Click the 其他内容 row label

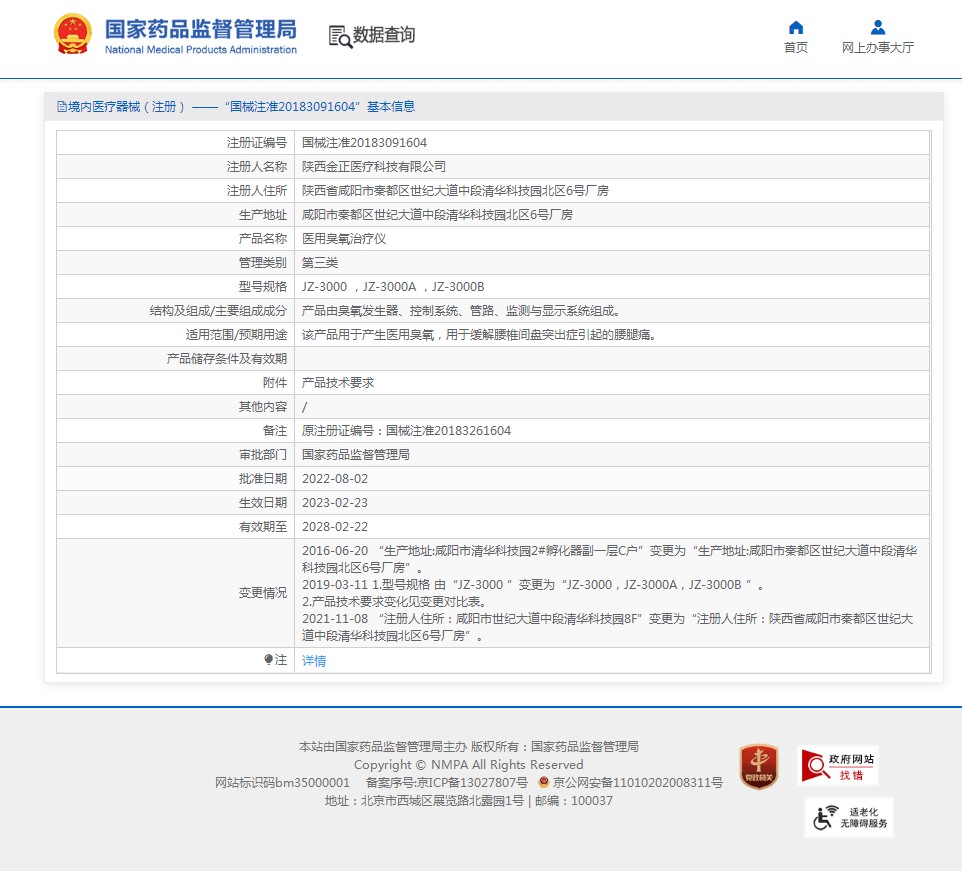[x=263, y=406]
